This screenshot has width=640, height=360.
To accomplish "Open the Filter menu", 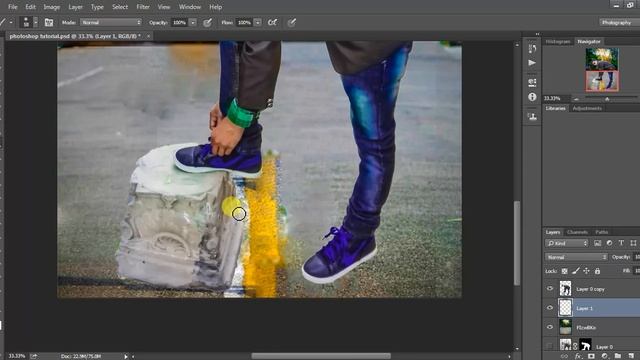I will tap(143, 7).
